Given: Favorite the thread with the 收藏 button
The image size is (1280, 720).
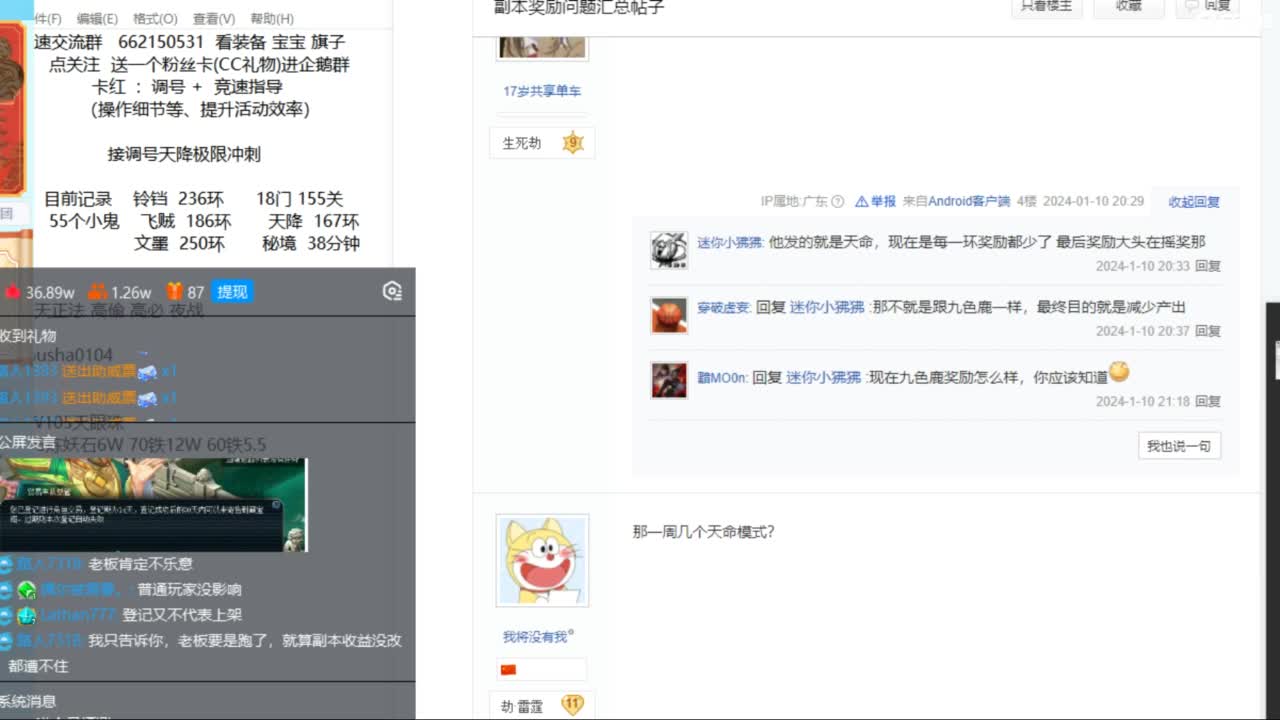Looking at the screenshot, I should (x=1129, y=9).
